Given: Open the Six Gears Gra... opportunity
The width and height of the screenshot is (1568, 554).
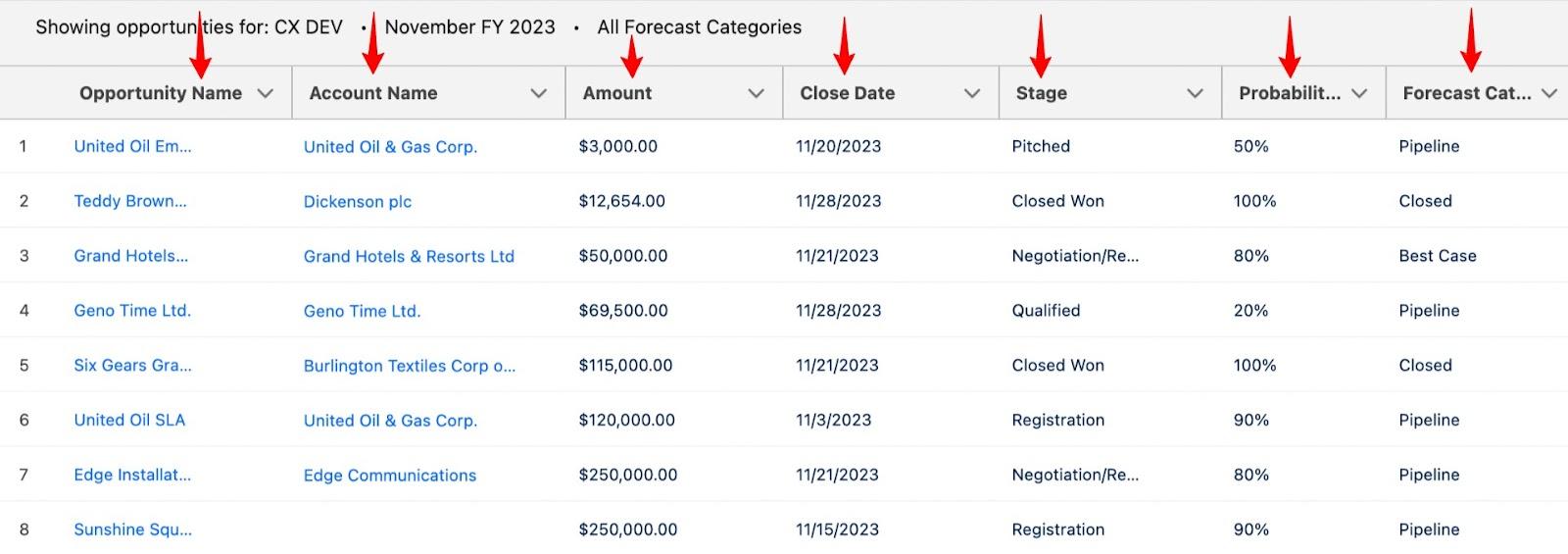Looking at the screenshot, I should click(133, 365).
